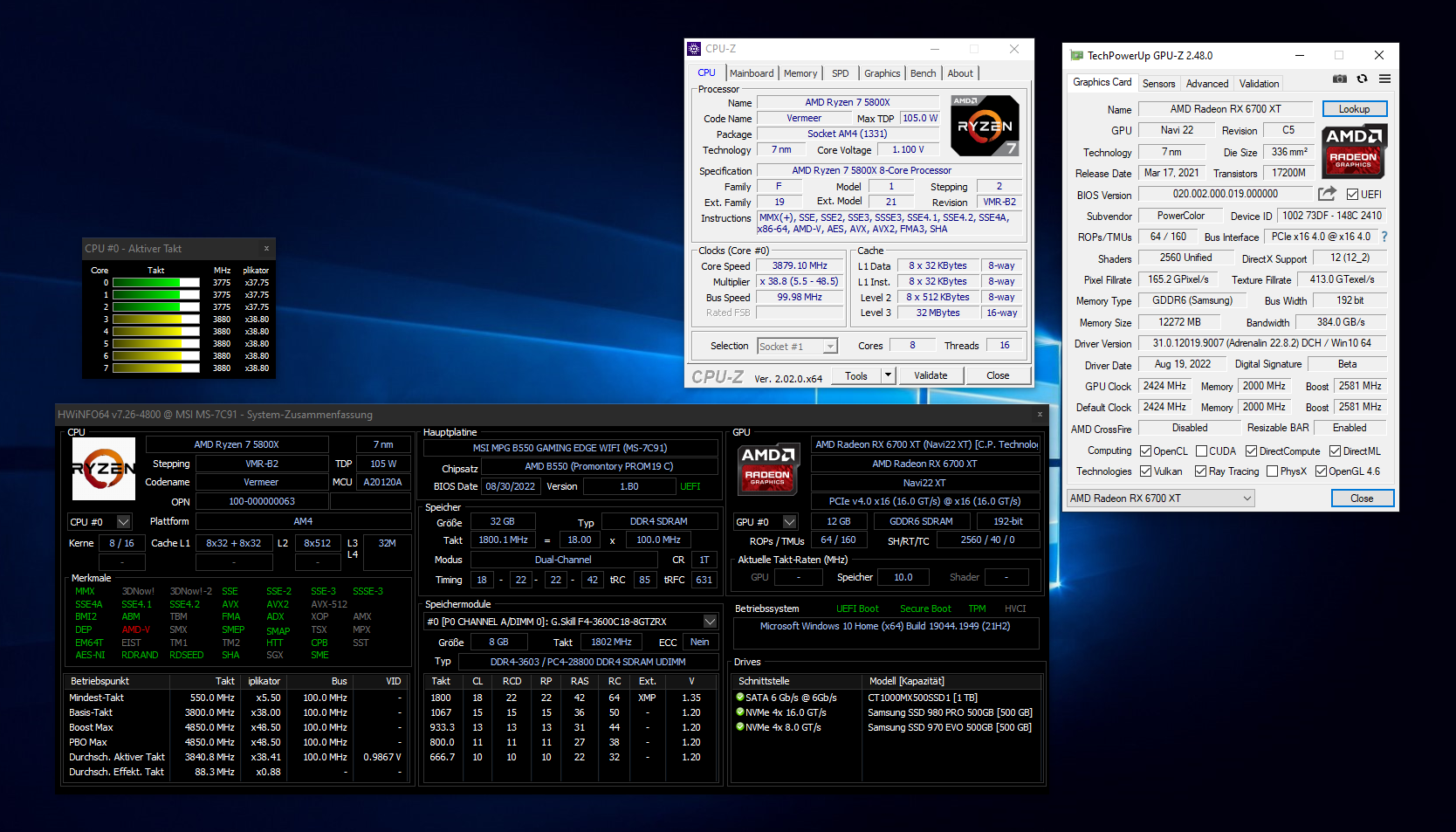Image resolution: width=1456 pixels, height=832 pixels.
Task: Click the green status icon beside NVMe 4x 16.0 GT/s
Action: click(x=740, y=712)
